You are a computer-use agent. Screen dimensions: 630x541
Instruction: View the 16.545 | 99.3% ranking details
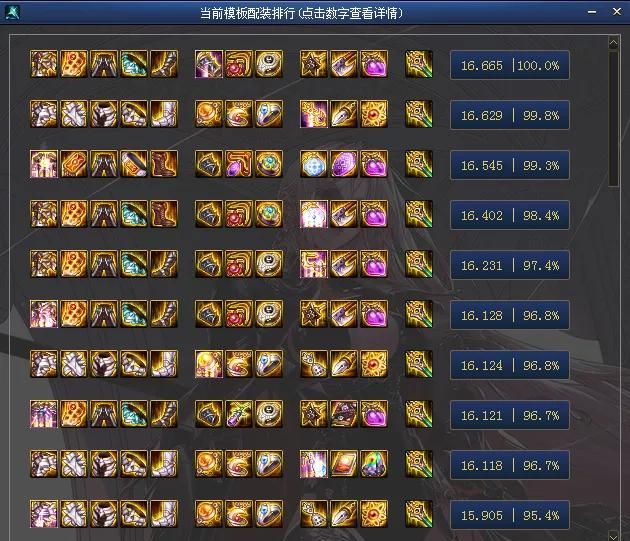tap(509, 165)
